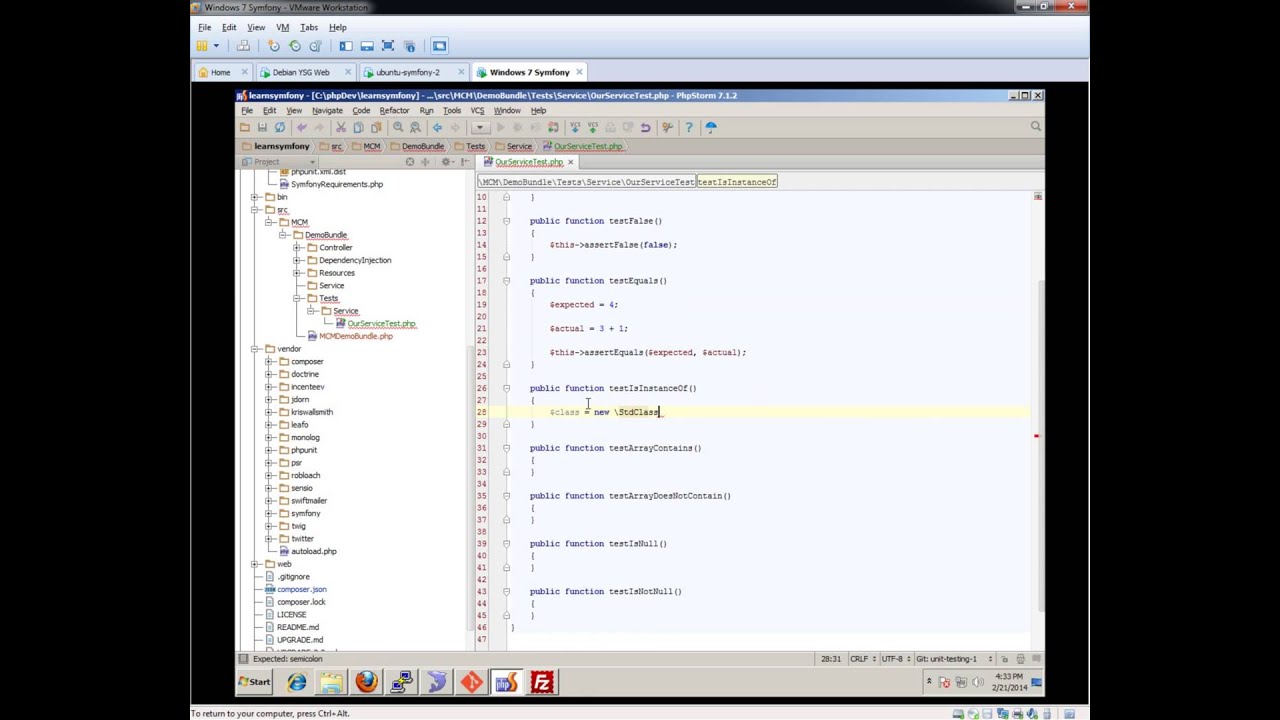Open VMware power options dropdown arrow

coord(215,46)
